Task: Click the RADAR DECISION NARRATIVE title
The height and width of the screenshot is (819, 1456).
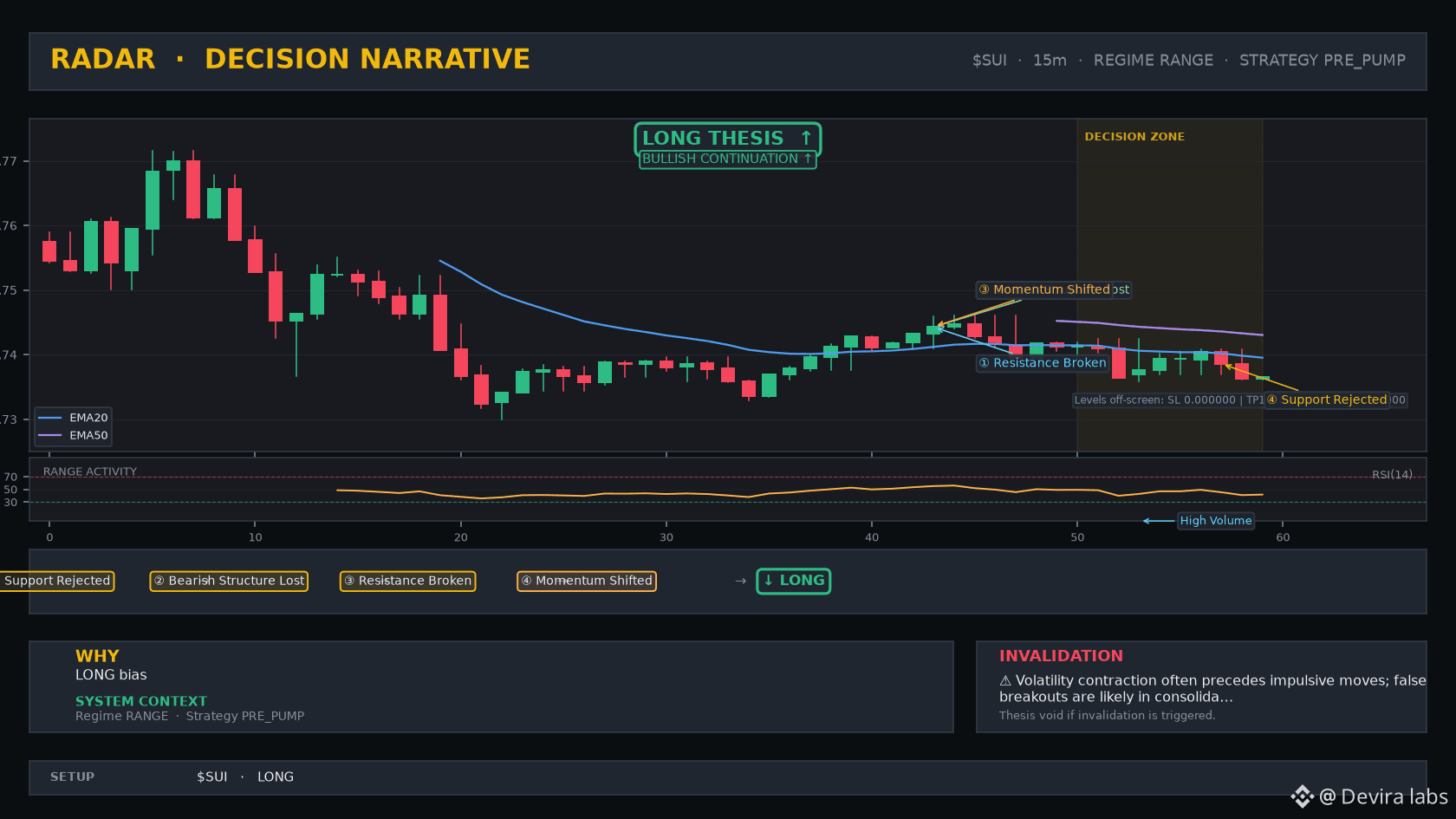Action: click(290, 59)
